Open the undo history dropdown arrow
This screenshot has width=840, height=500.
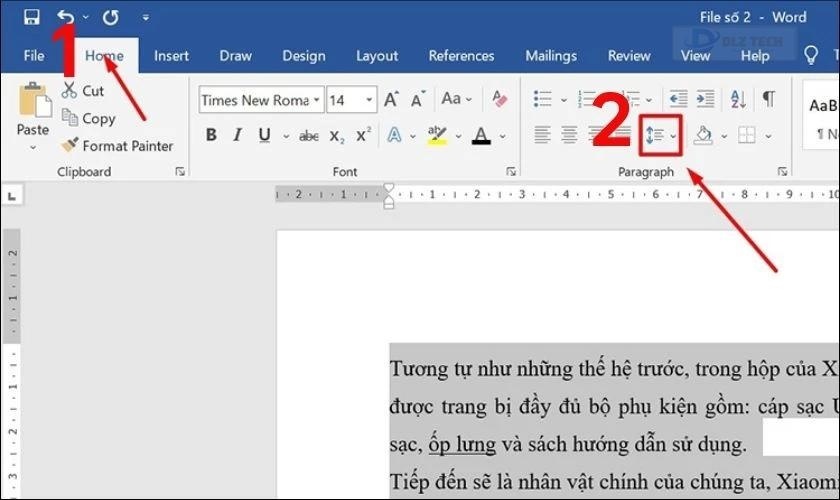click(x=86, y=18)
